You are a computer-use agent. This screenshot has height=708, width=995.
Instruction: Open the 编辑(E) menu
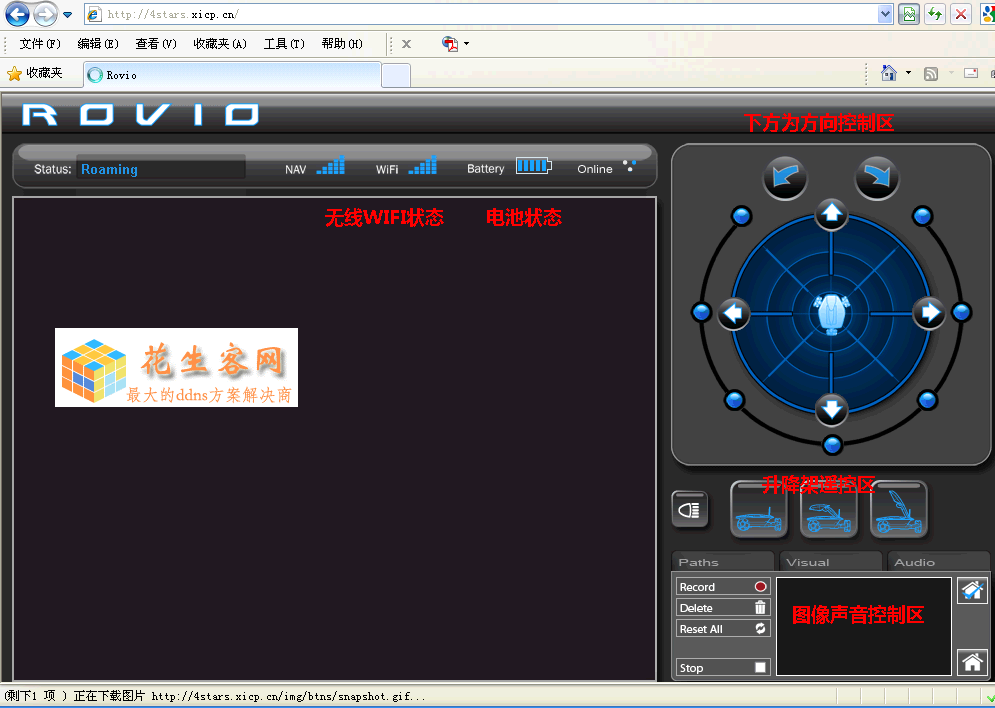pyautogui.click(x=98, y=44)
